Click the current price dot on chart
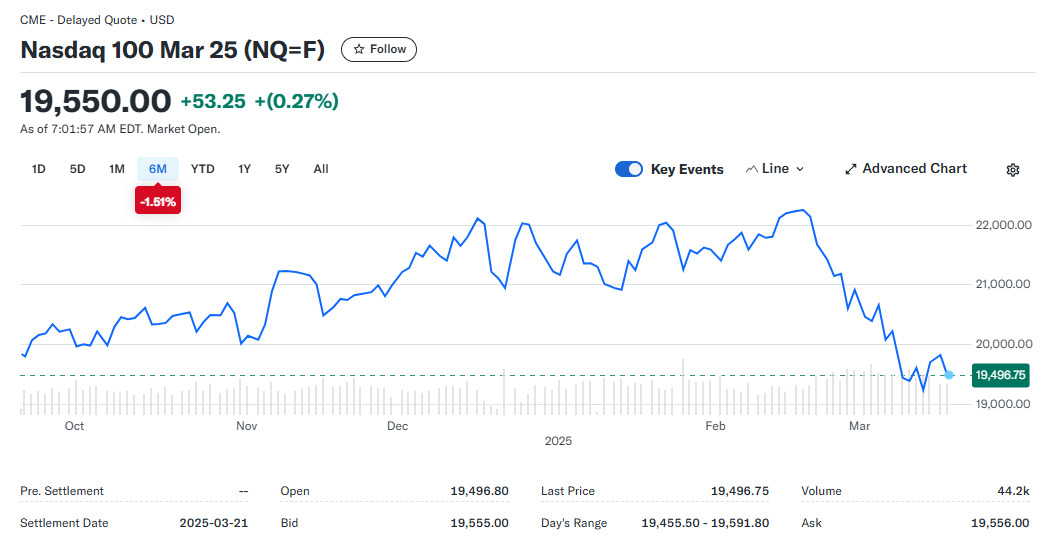Image resolution: width=1043 pixels, height=543 pixels. [949, 375]
